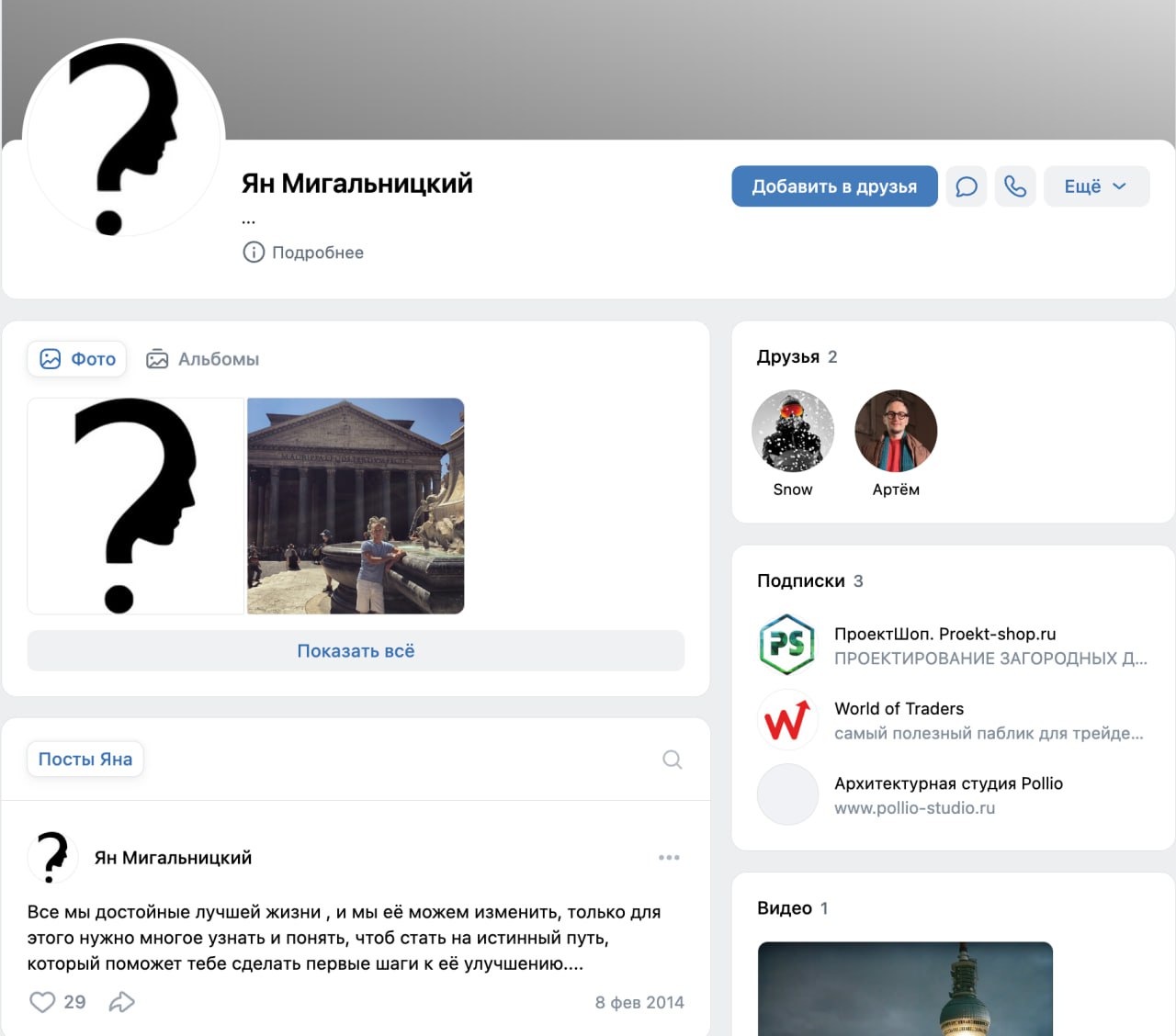Open the large profile avatar
The height and width of the screenshot is (1036, 1176).
tap(123, 139)
